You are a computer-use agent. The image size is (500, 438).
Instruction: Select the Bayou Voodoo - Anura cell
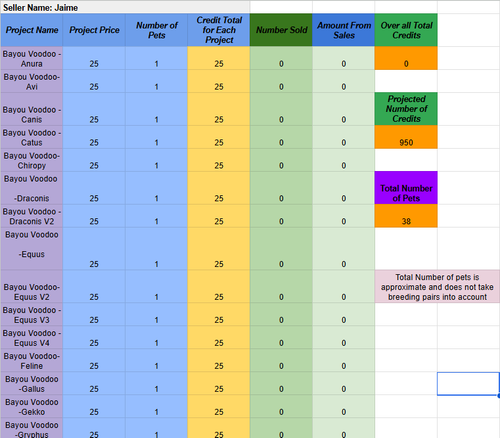point(32,58)
